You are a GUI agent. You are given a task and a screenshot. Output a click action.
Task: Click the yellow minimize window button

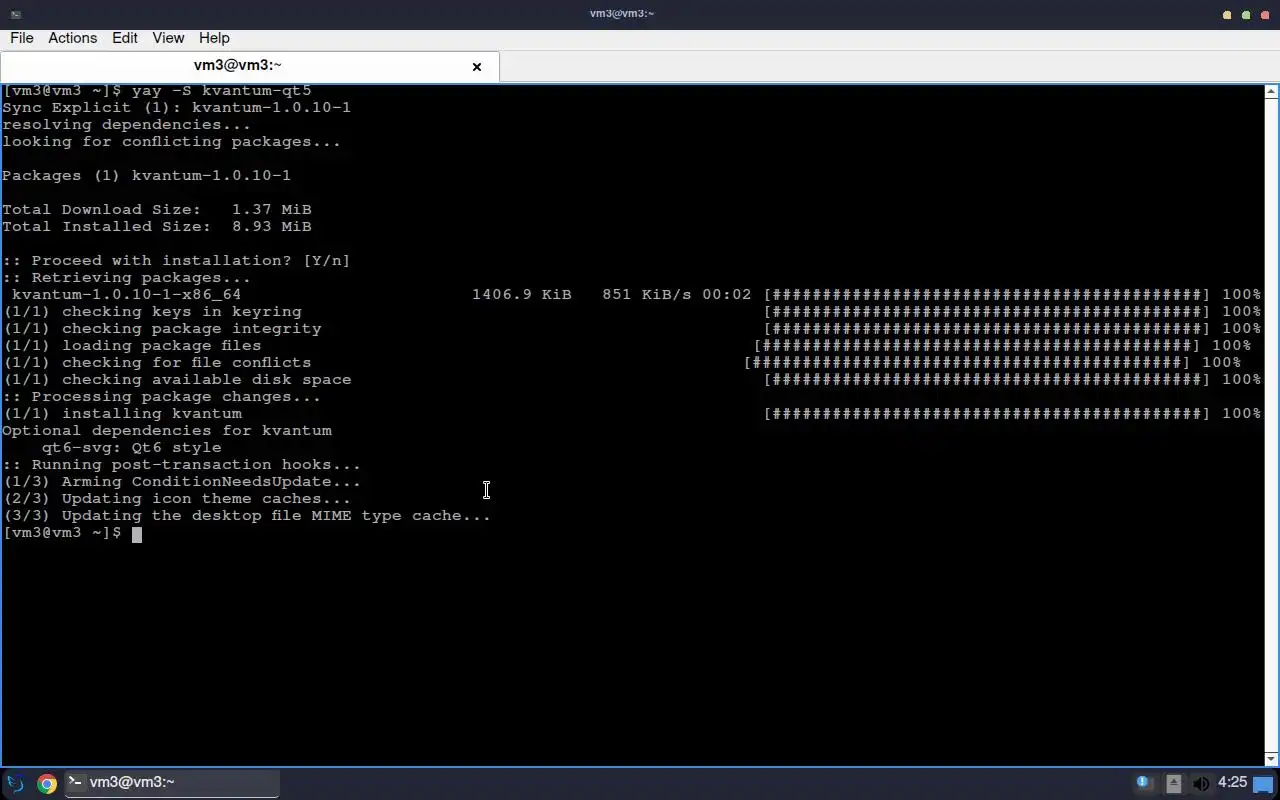1227,15
